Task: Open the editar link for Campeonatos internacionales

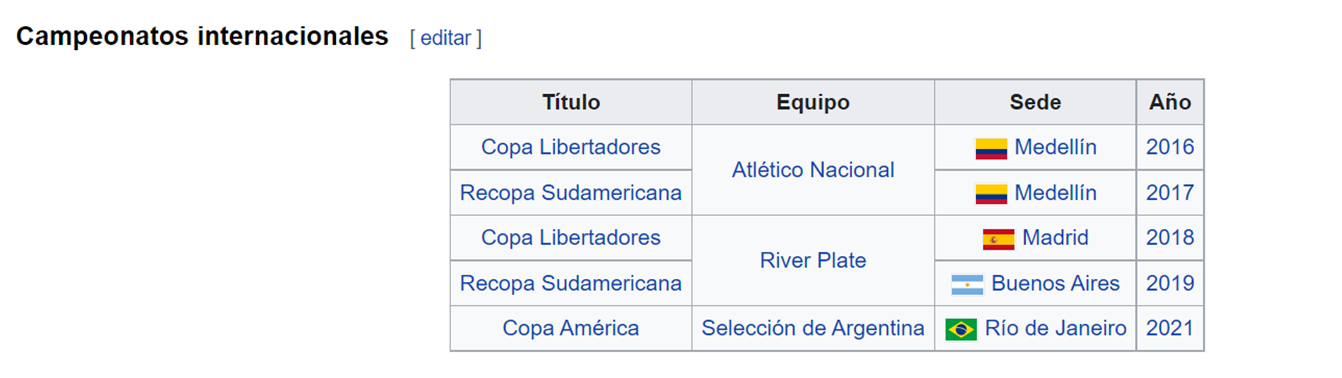Action: click(x=445, y=38)
